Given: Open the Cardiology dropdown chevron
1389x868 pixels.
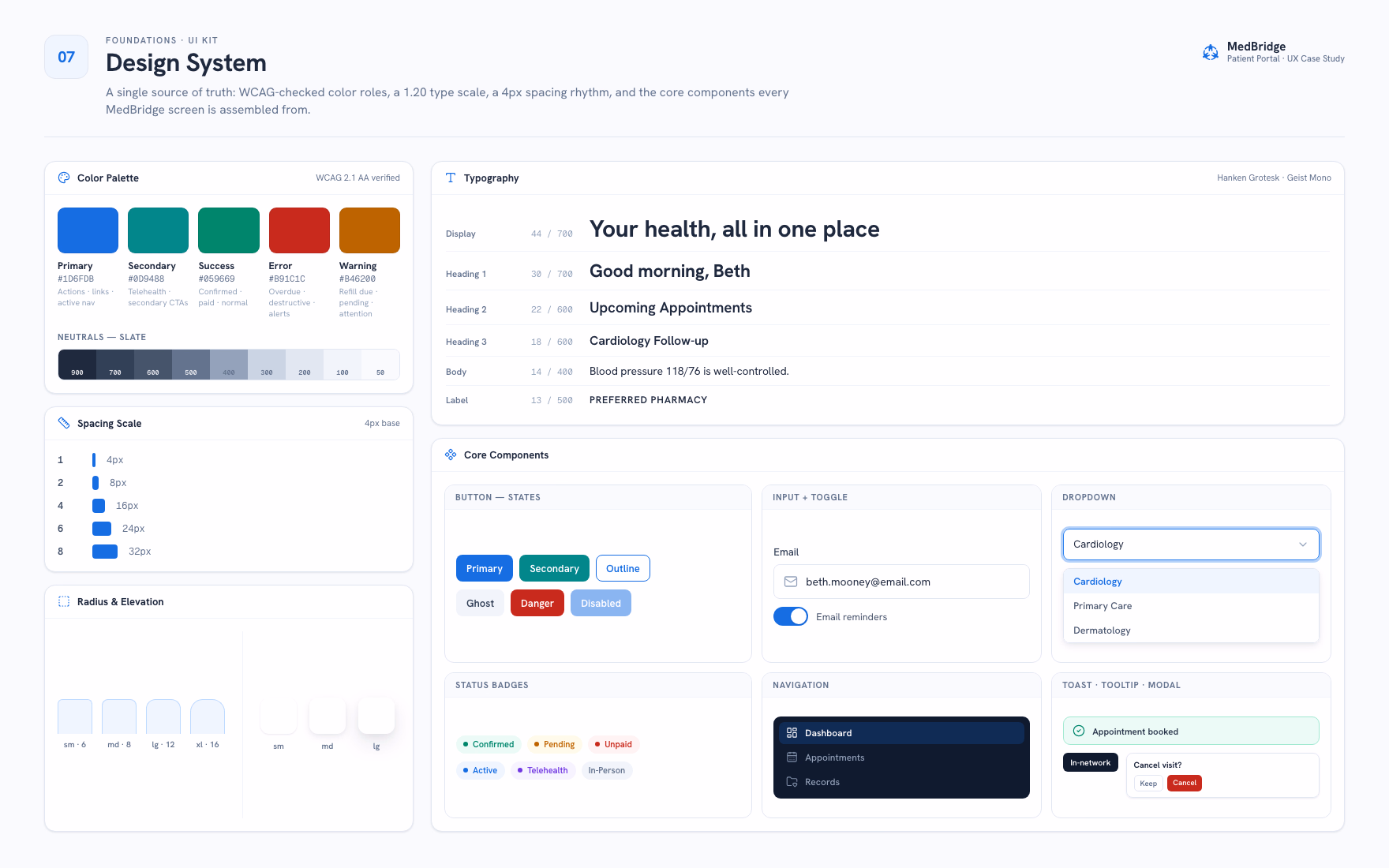Looking at the screenshot, I should [x=1303, y=544].
